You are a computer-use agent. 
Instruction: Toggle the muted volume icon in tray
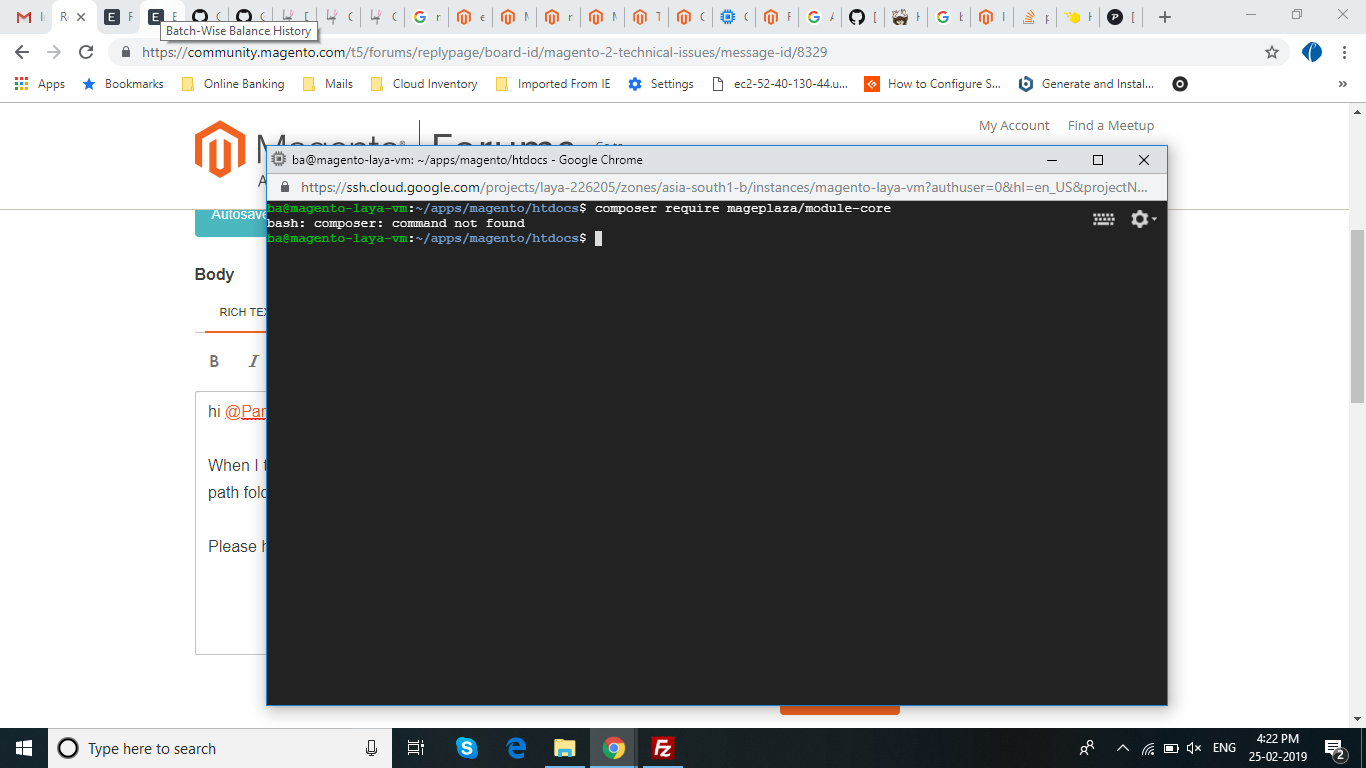click(1193, 748)
